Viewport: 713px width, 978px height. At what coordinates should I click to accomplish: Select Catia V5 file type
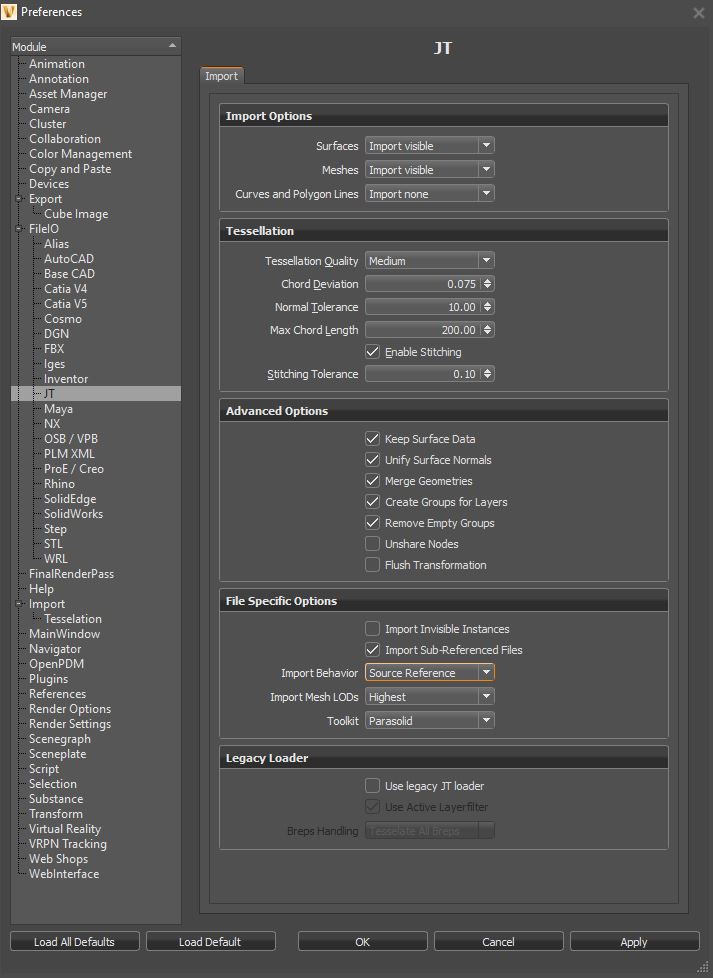pyautogui.click(x=65, y=304)
